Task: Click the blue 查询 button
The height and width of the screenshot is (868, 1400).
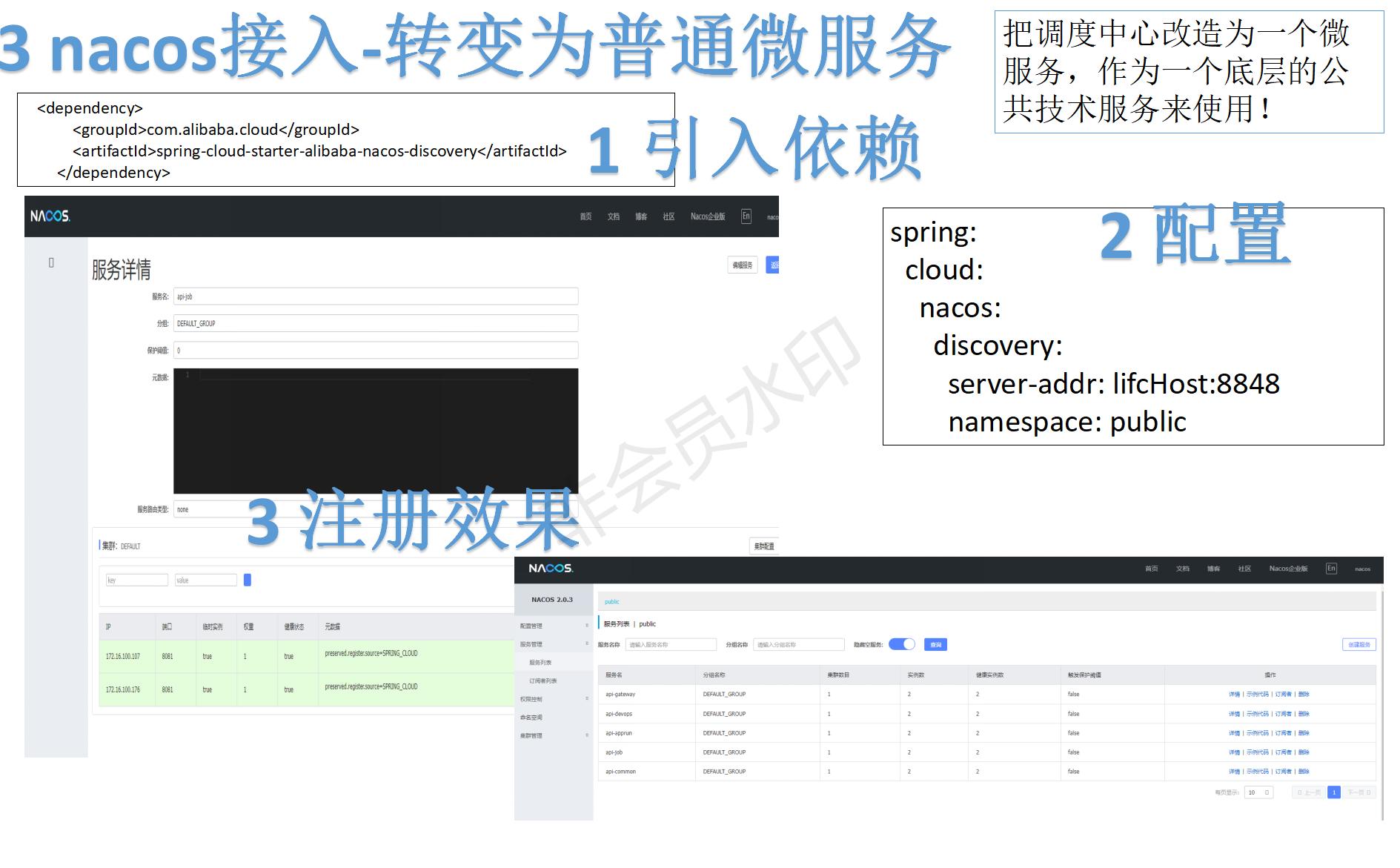Action: [x=936, y=645]
